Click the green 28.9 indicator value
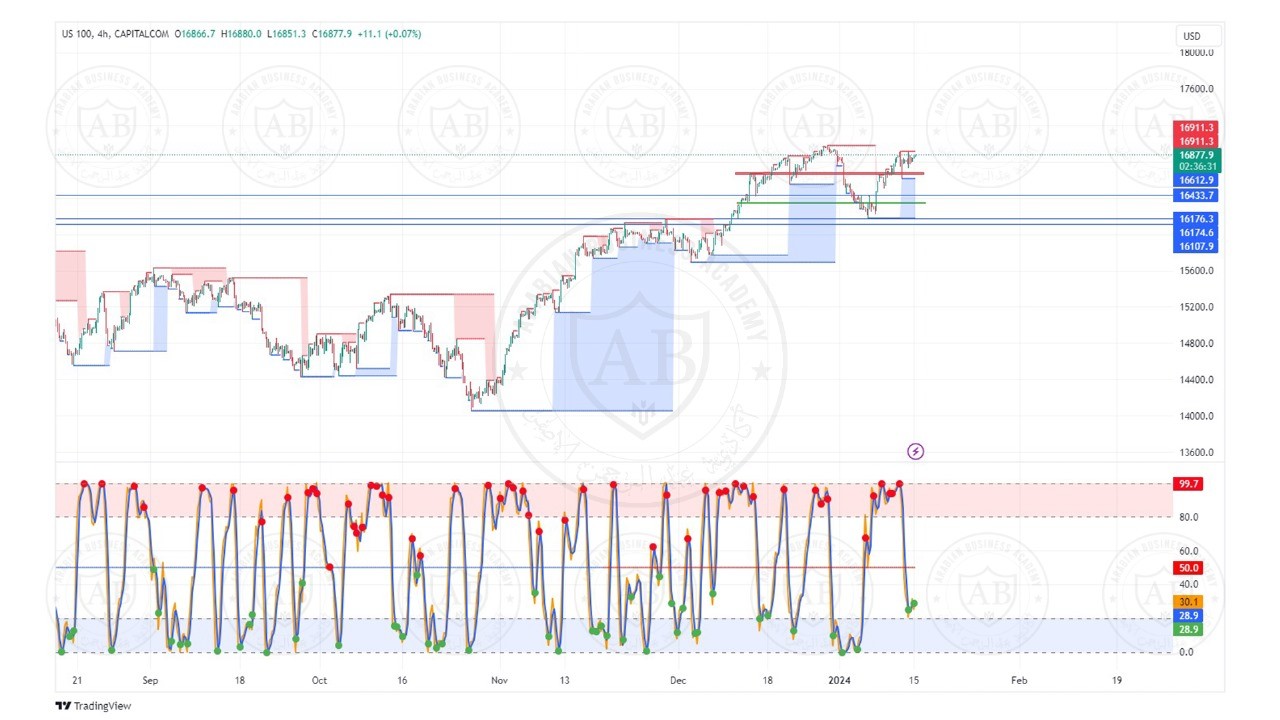 [x=1188, y=630]
